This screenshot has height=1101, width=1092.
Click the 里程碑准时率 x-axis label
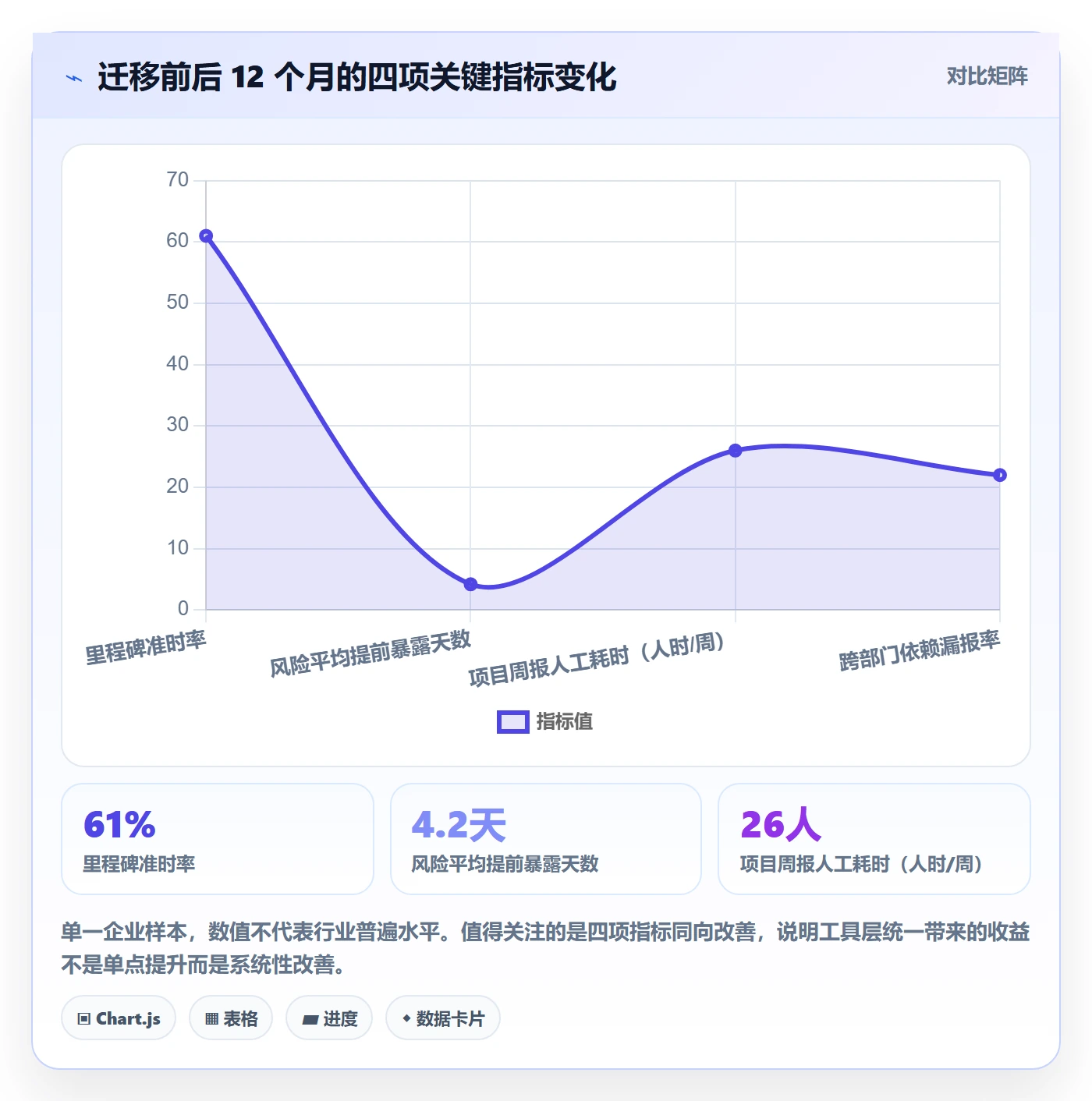(146, 648)
